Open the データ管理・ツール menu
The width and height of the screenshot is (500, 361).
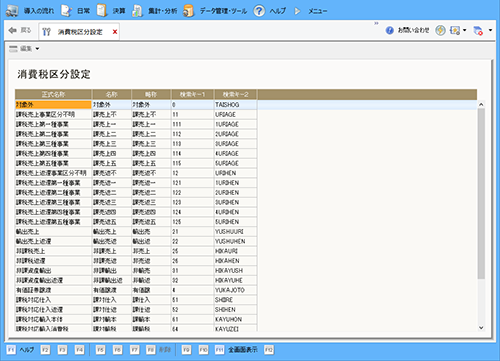point(215,11)
